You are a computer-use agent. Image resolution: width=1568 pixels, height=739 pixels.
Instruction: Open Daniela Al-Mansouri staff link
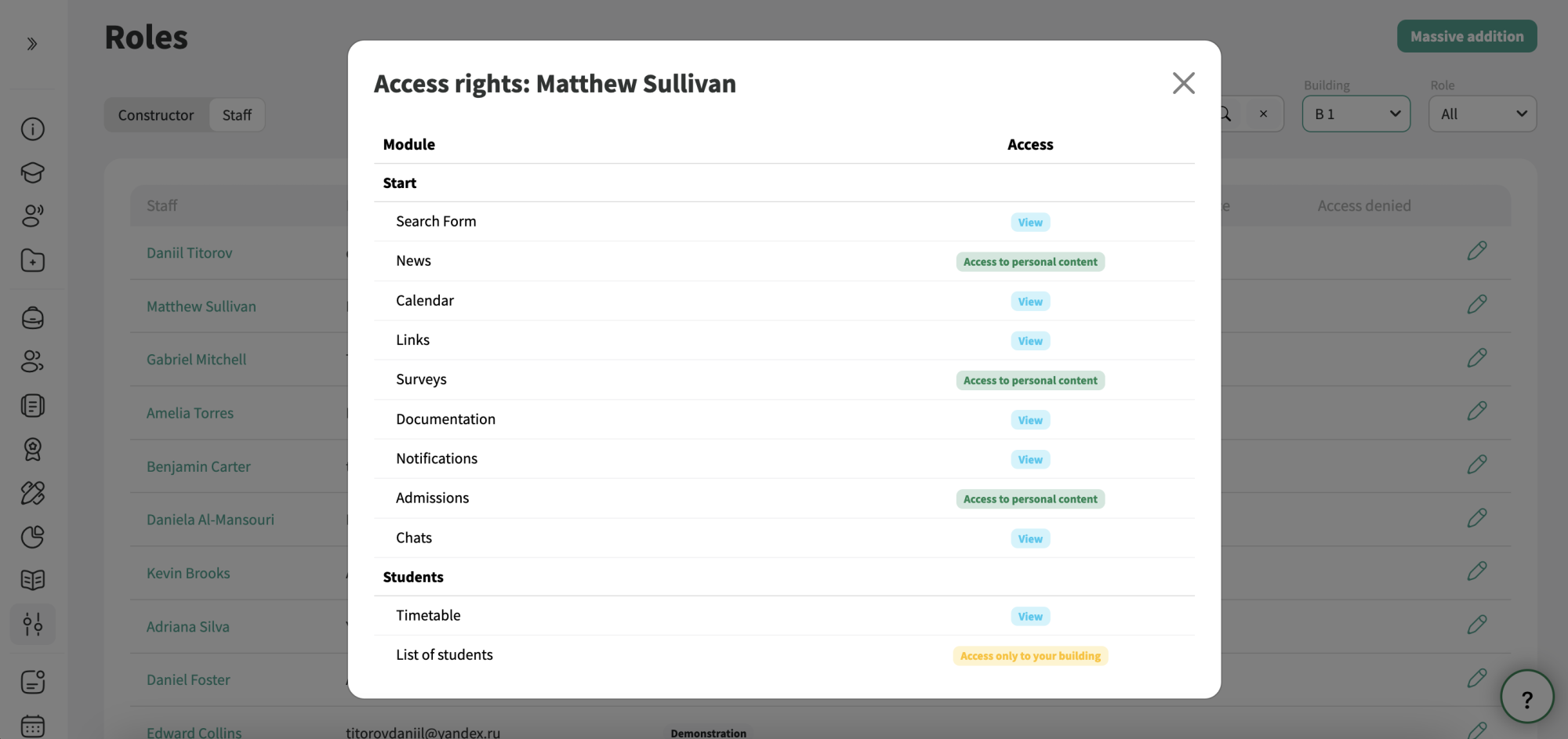[x=210, y=520]
